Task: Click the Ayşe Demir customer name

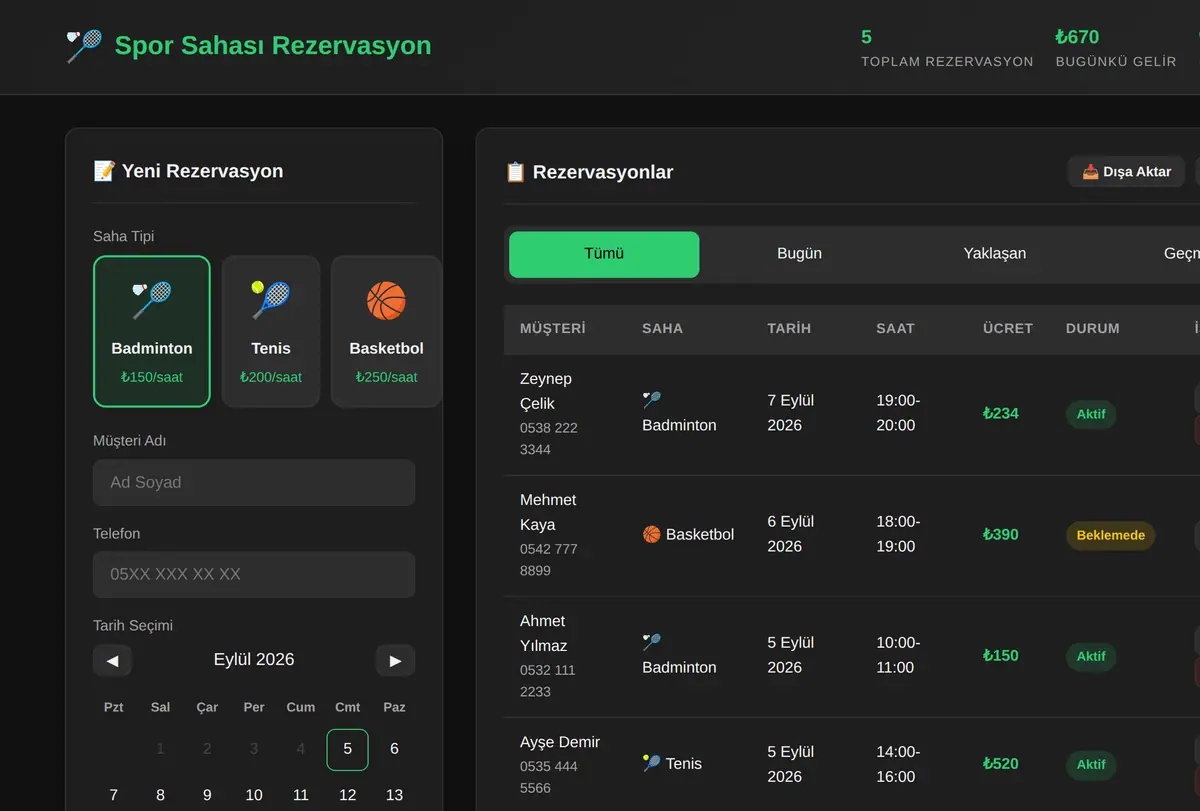Action: click(x=560, y=742)
